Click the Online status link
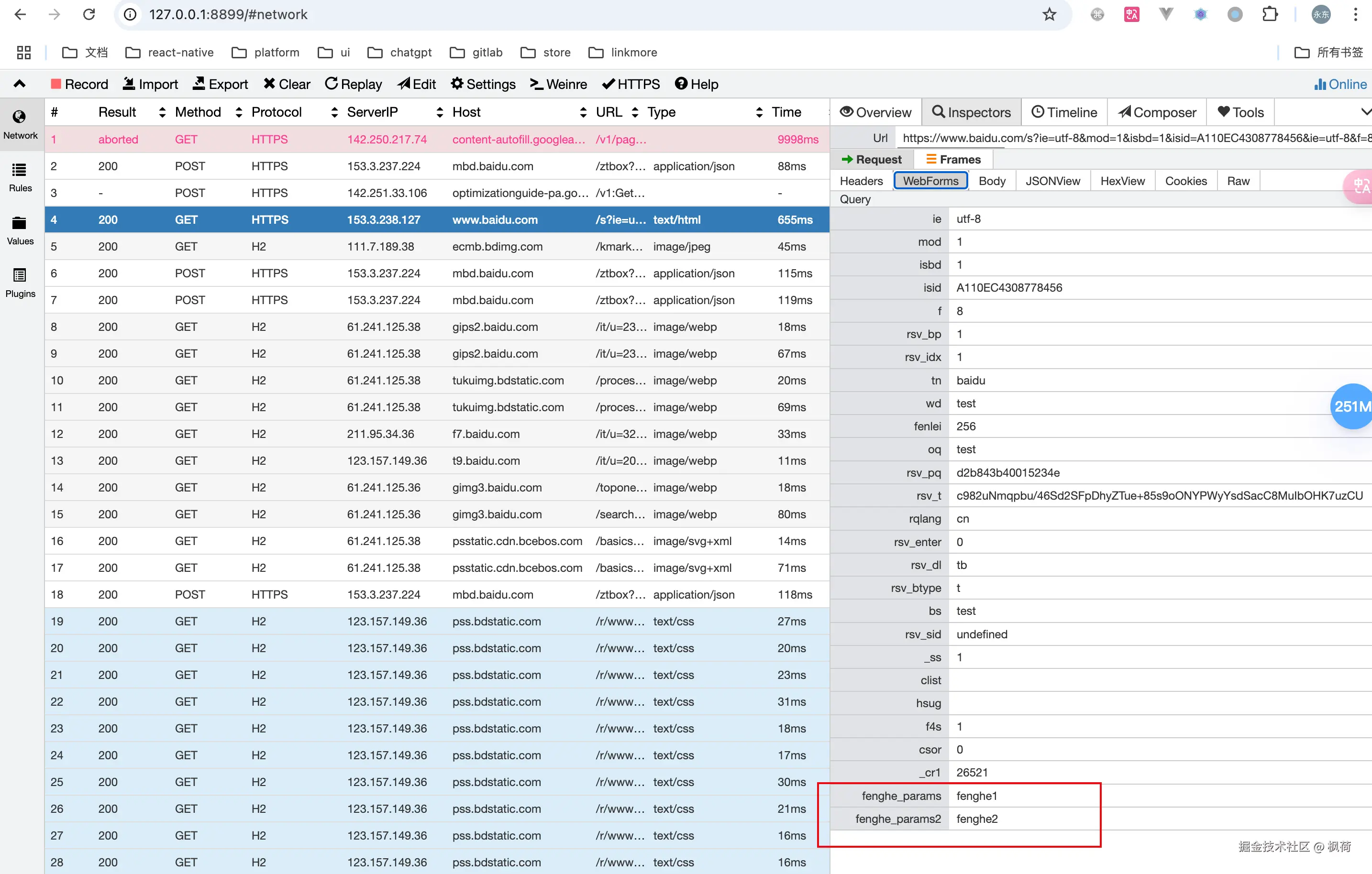 [x=1340, y=84]
